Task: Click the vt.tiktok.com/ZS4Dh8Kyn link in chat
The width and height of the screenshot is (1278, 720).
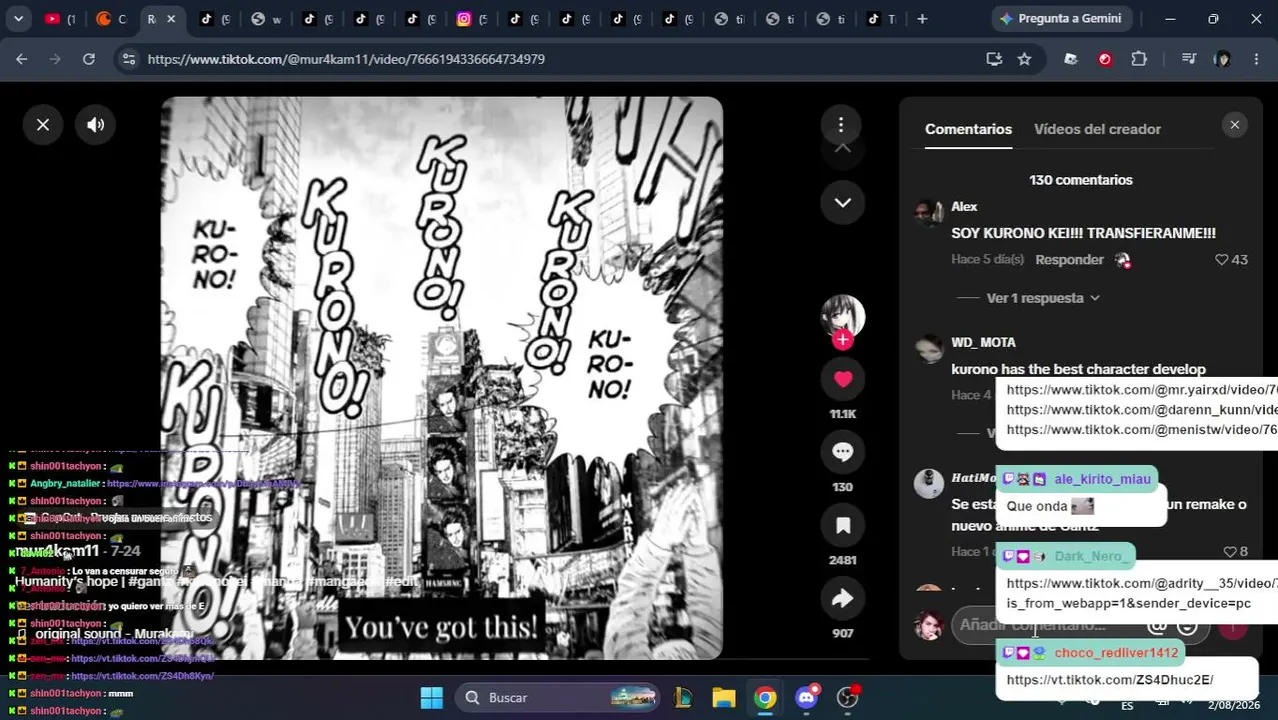Action: click(x=142, y=676)
